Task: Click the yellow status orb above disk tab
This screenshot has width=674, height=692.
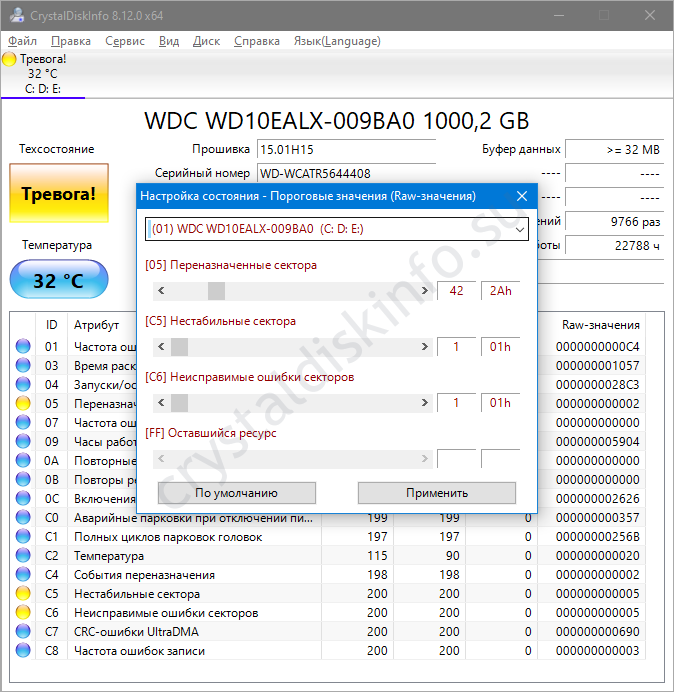Action: pos(9,59)
